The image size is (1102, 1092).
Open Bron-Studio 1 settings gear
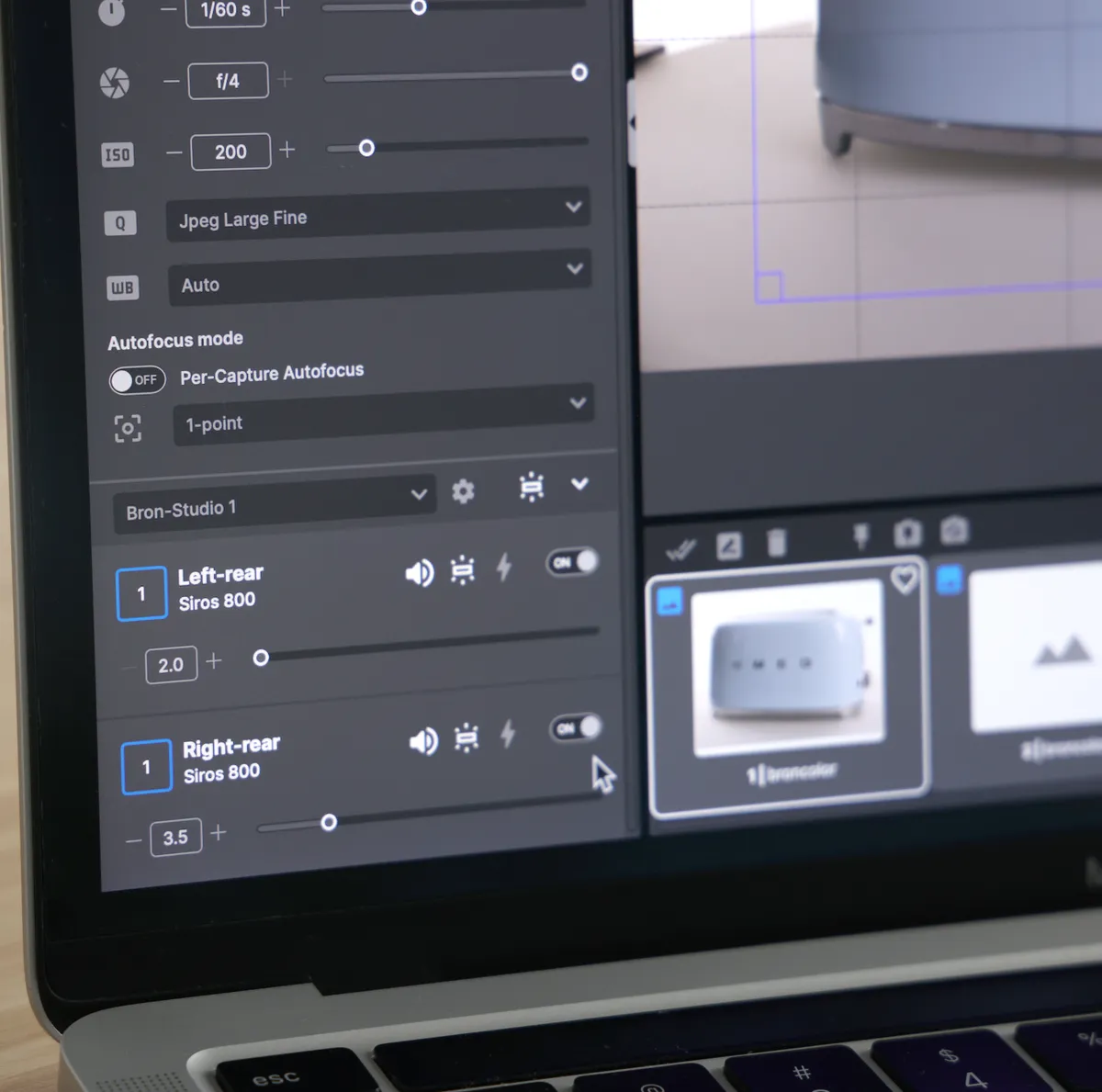click(x=463, y=491)
